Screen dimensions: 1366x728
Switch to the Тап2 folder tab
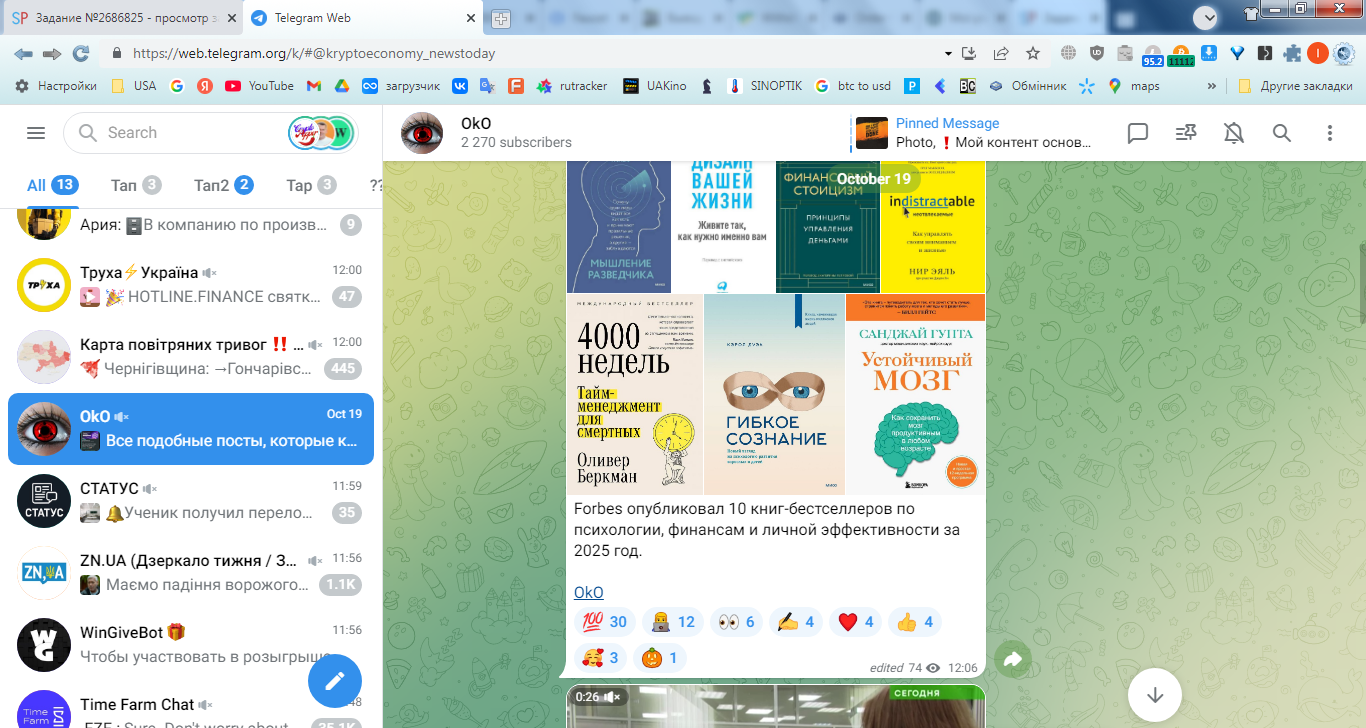(x=223, y=185)
